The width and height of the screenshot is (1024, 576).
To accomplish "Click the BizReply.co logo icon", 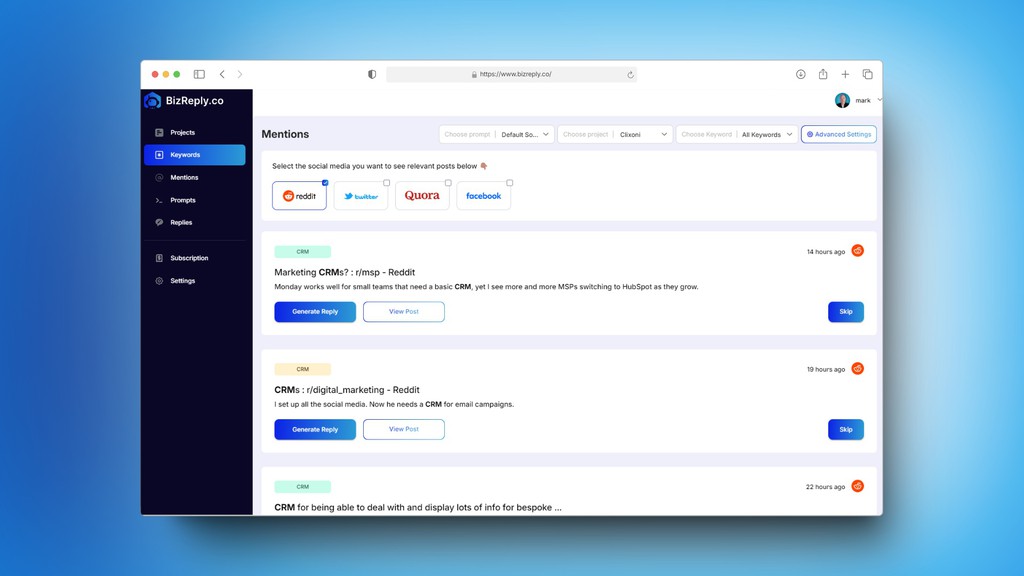I will pyautogui.click(x=152, y=101).
